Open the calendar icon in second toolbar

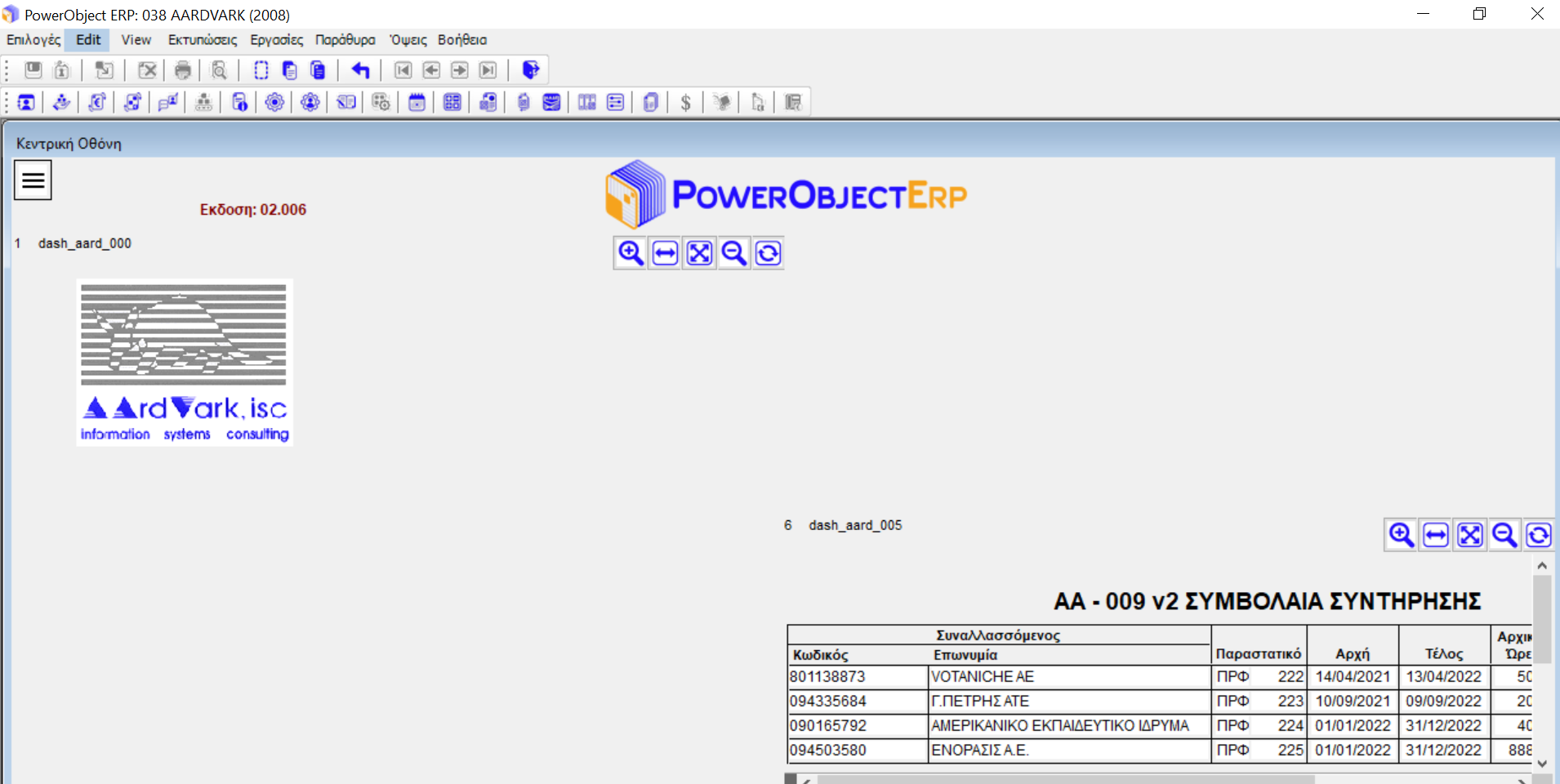(x=417, y=102)
